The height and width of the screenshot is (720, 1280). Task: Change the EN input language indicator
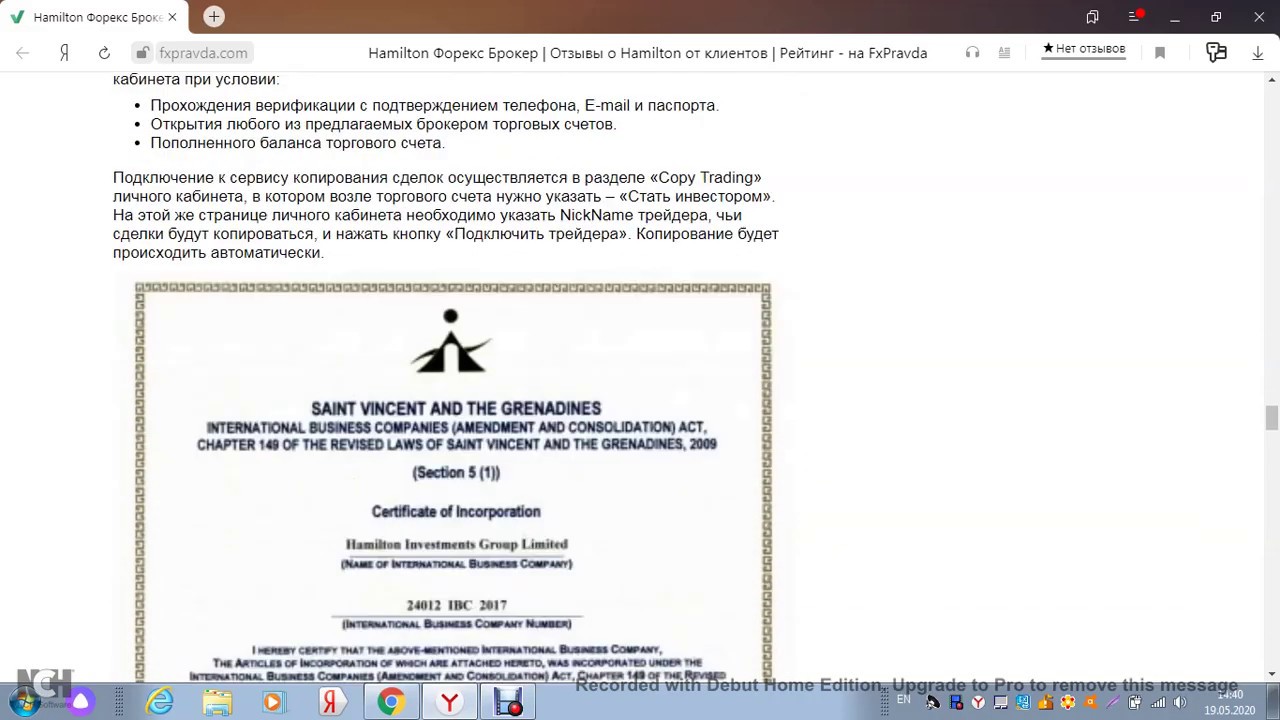click(904, 701)
